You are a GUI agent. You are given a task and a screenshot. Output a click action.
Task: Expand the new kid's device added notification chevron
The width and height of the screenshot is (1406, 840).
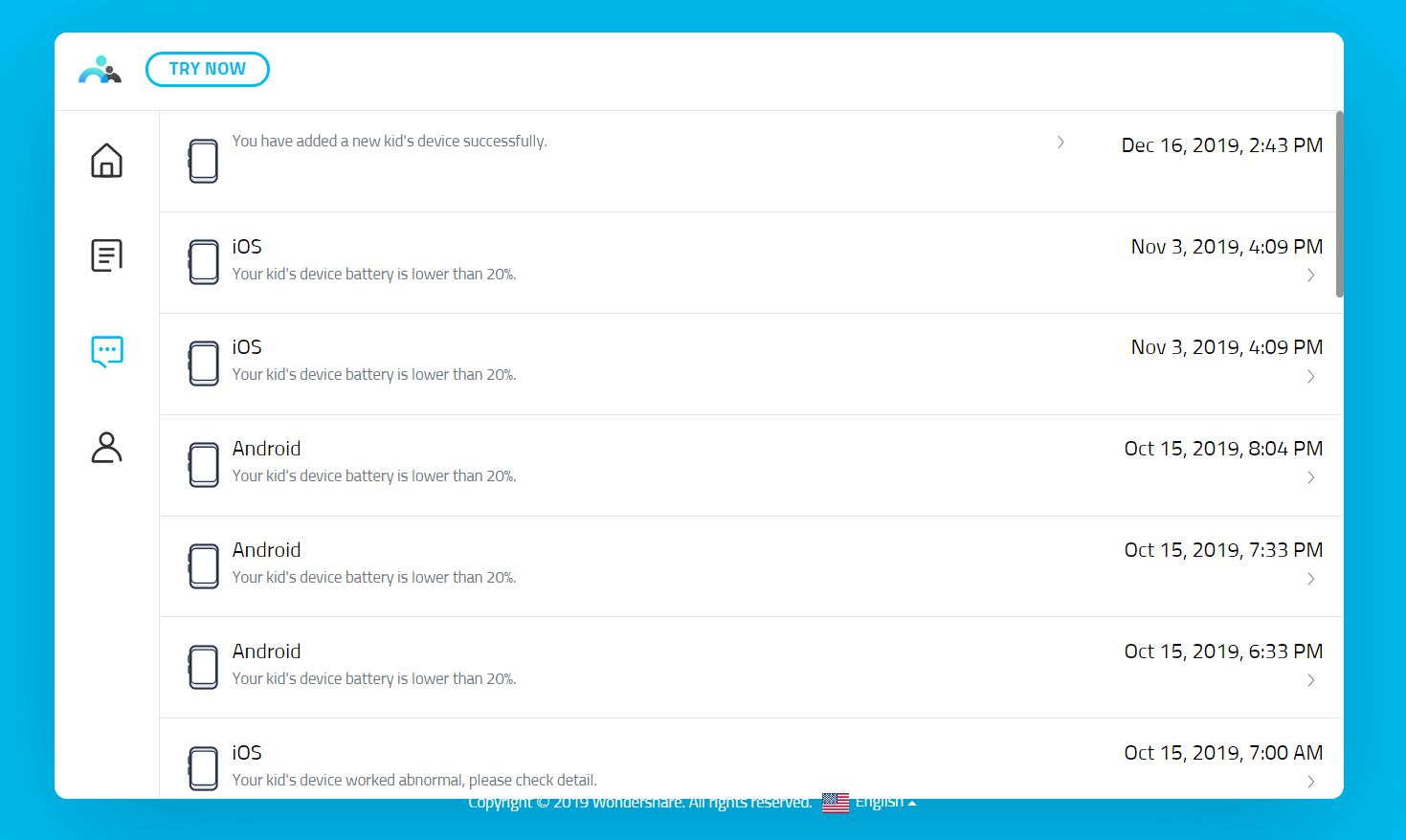point(1060,143)
